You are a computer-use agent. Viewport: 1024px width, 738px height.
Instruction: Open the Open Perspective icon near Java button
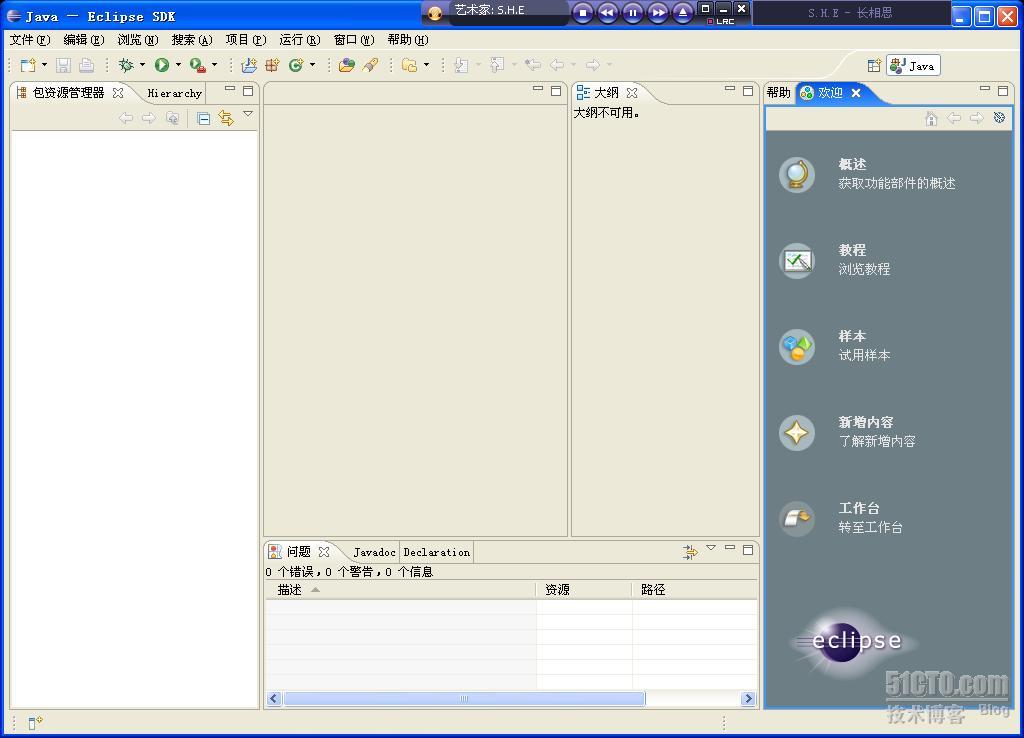coord(875,65)
